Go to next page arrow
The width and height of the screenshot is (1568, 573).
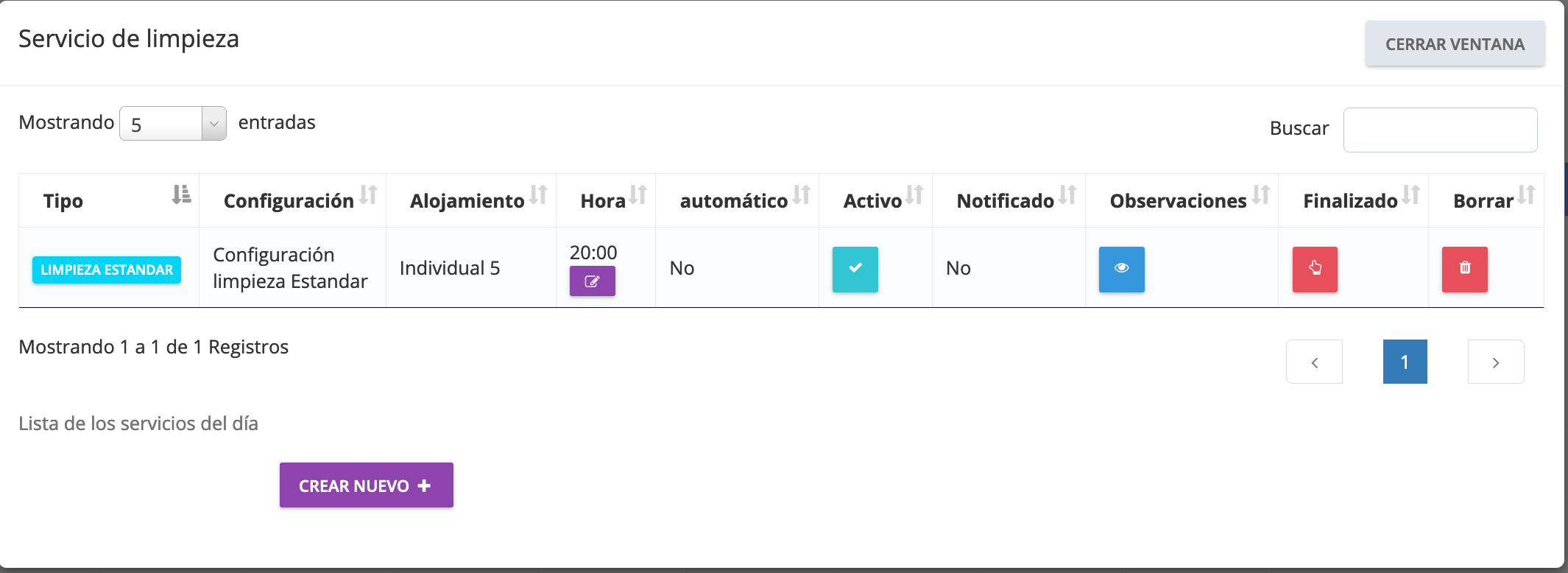point(1495,362)
